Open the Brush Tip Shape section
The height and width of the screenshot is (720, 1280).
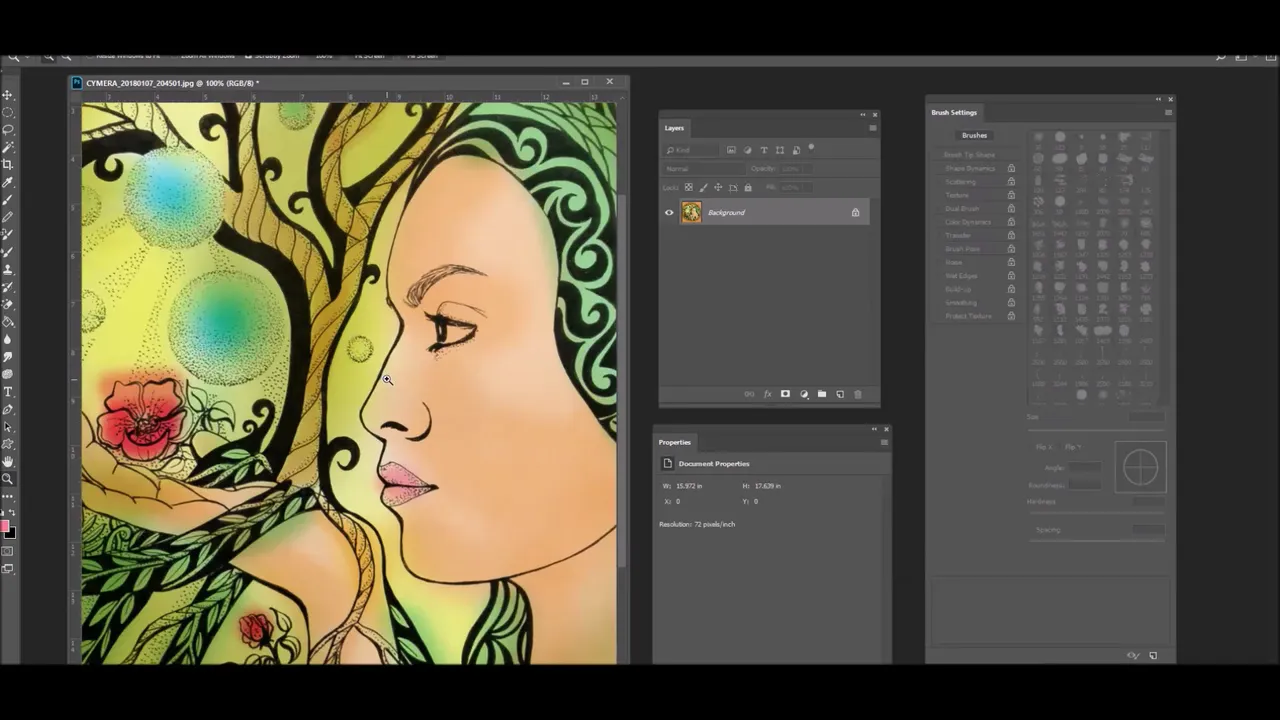[970, 155]
